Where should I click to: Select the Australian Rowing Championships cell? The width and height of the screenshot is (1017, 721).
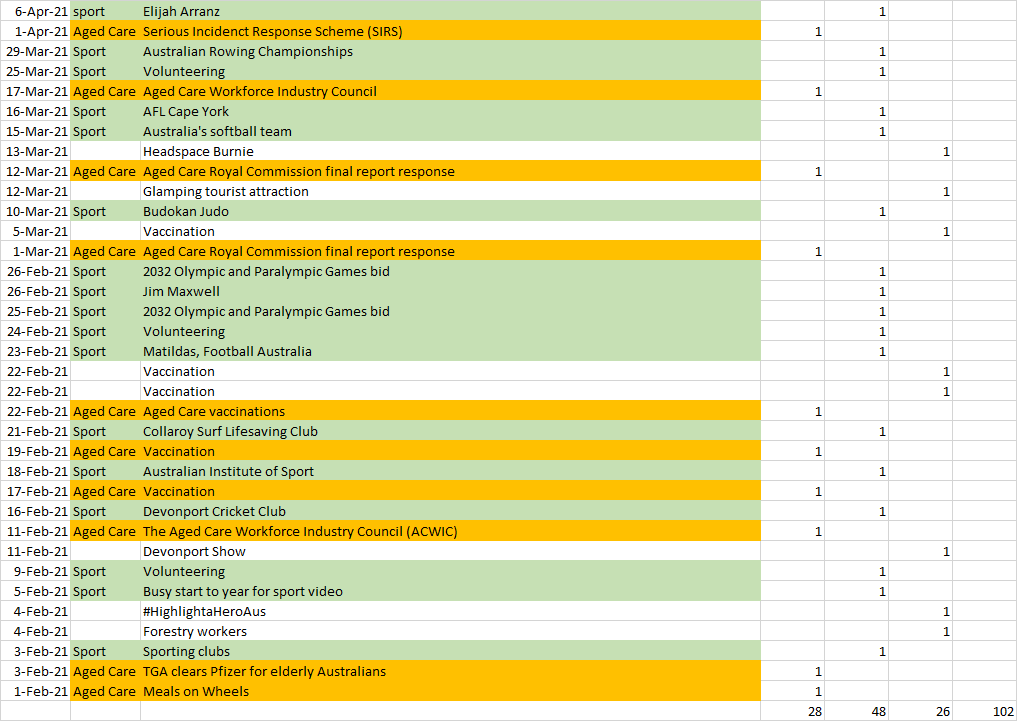[x=450, y=51]
